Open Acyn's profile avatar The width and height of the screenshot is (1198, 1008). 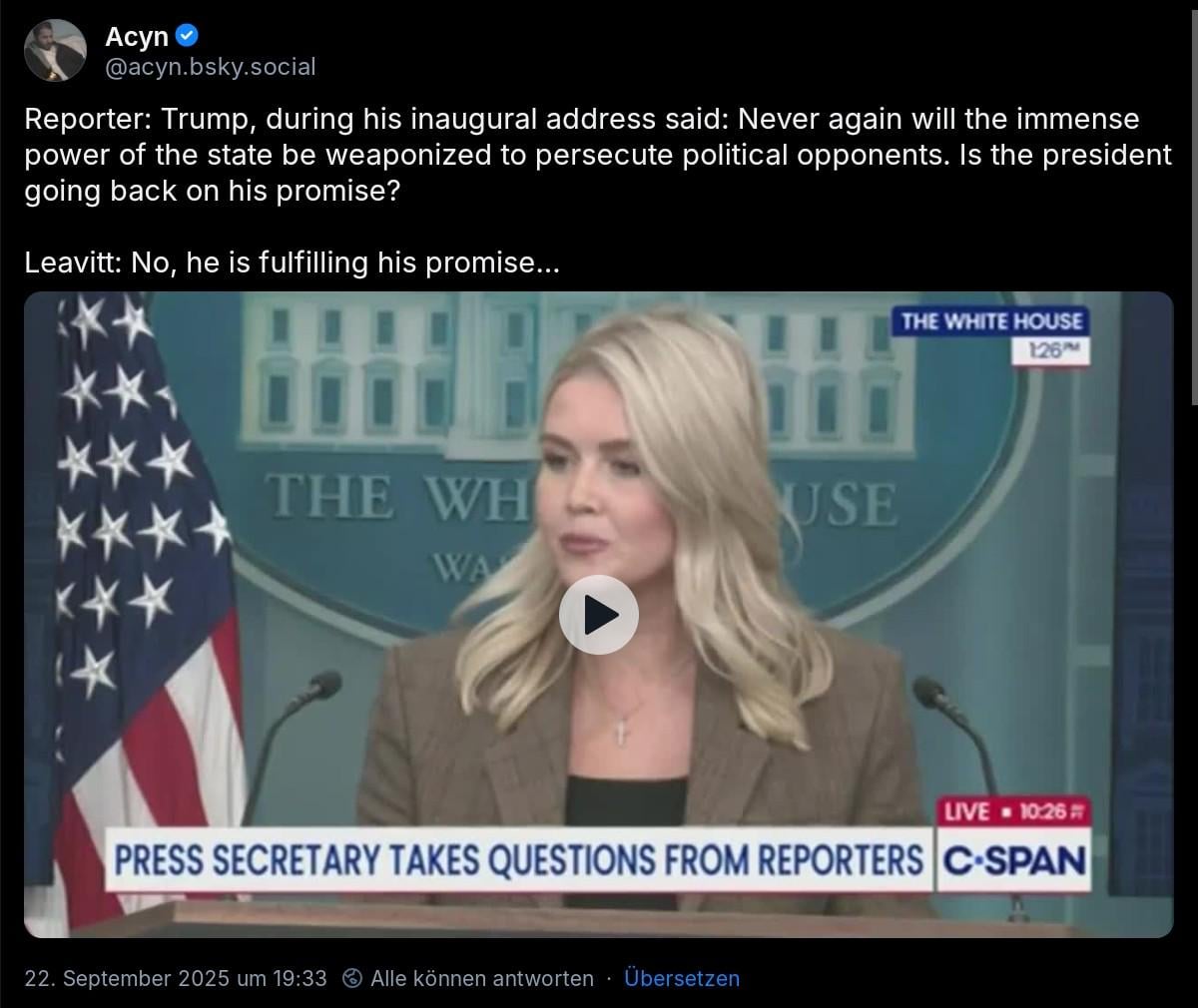click(55, 50)
